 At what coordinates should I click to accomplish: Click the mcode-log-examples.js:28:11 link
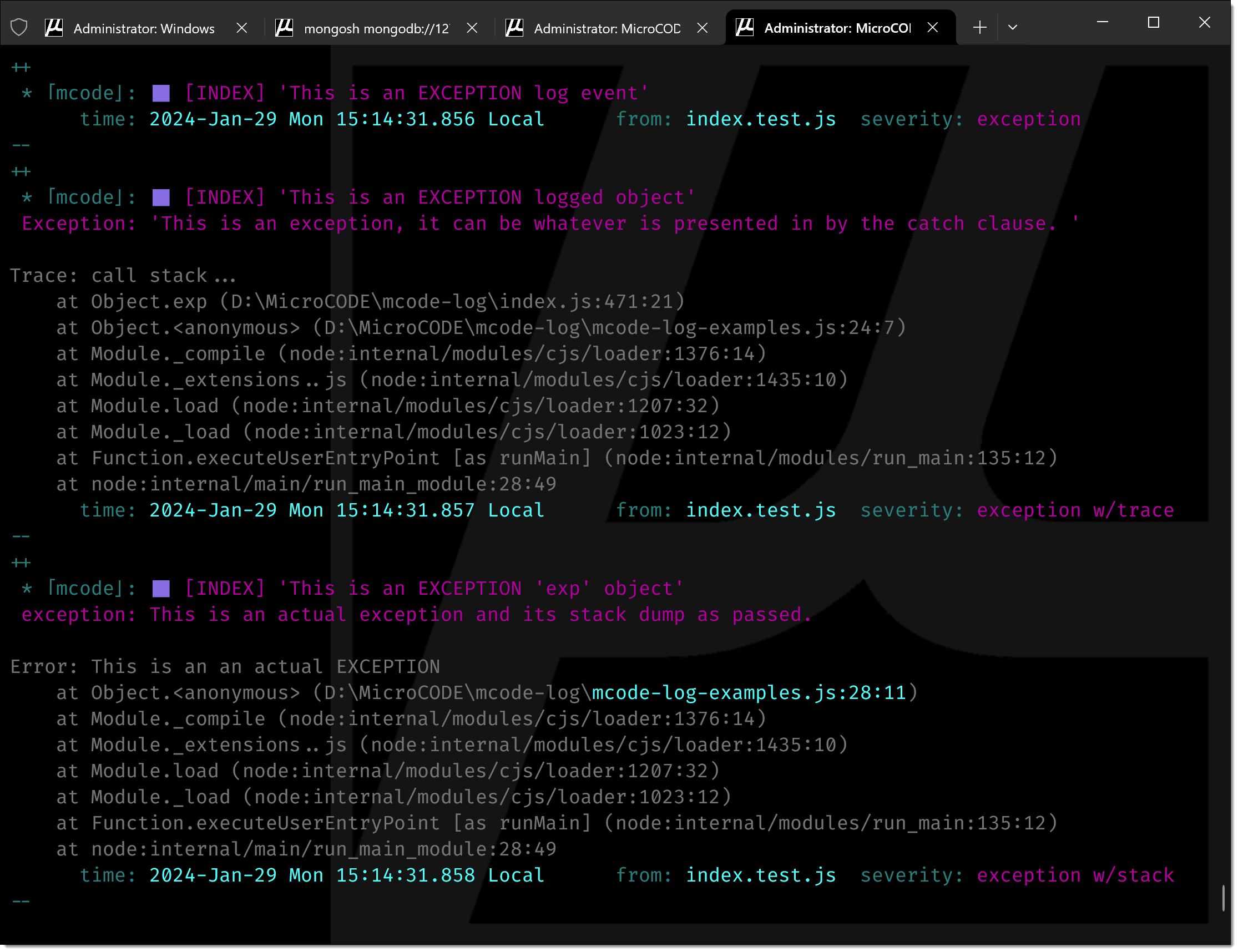pyautogui.click(x=749, y=693)
